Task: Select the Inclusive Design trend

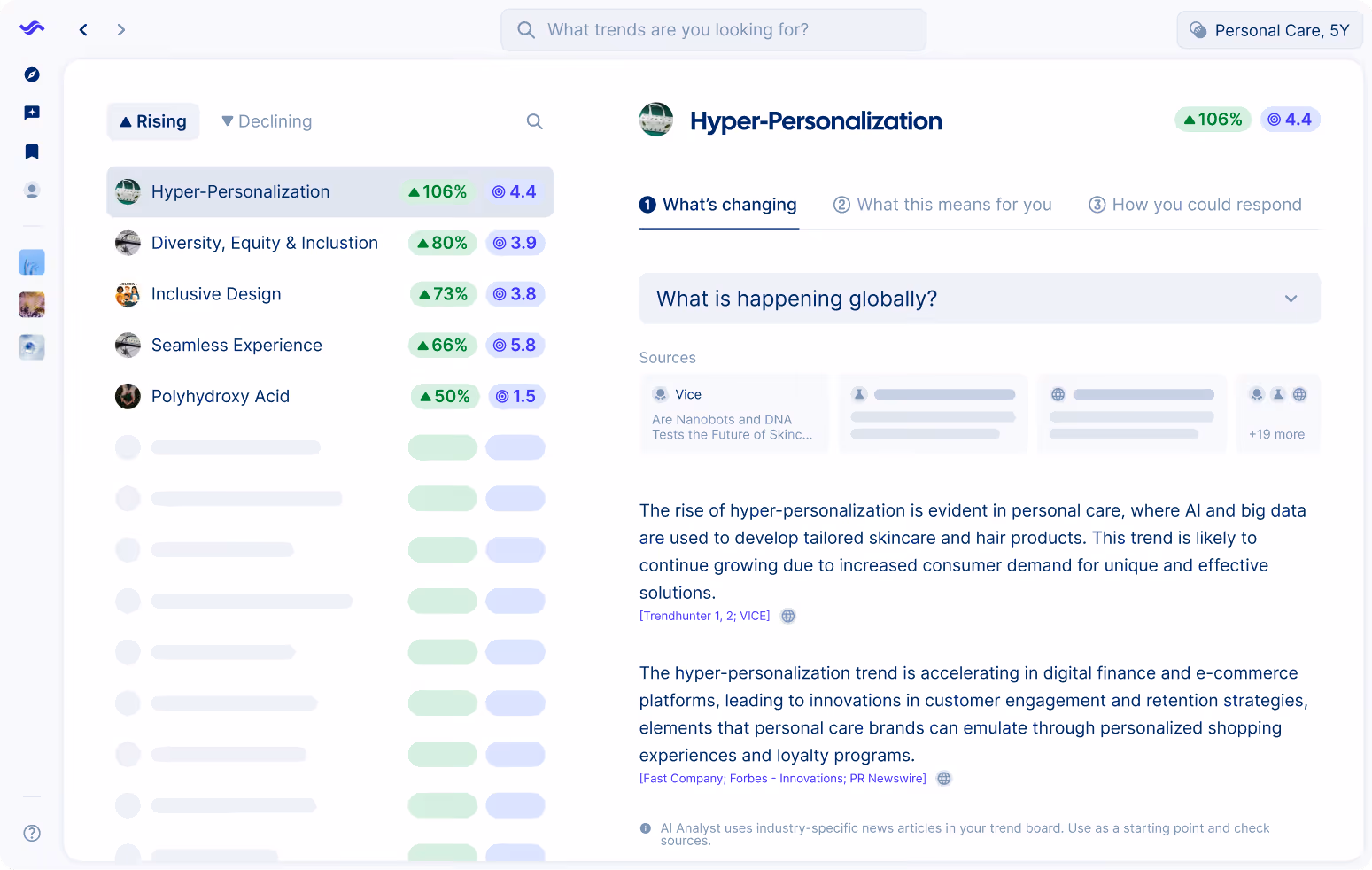Action: point(329,294)
